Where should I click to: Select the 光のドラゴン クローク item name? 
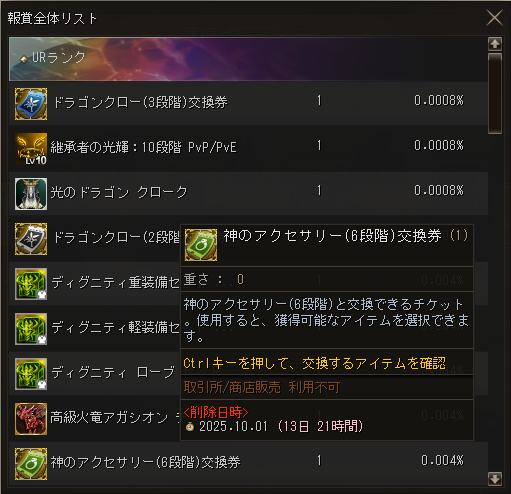tap(119, 192)
